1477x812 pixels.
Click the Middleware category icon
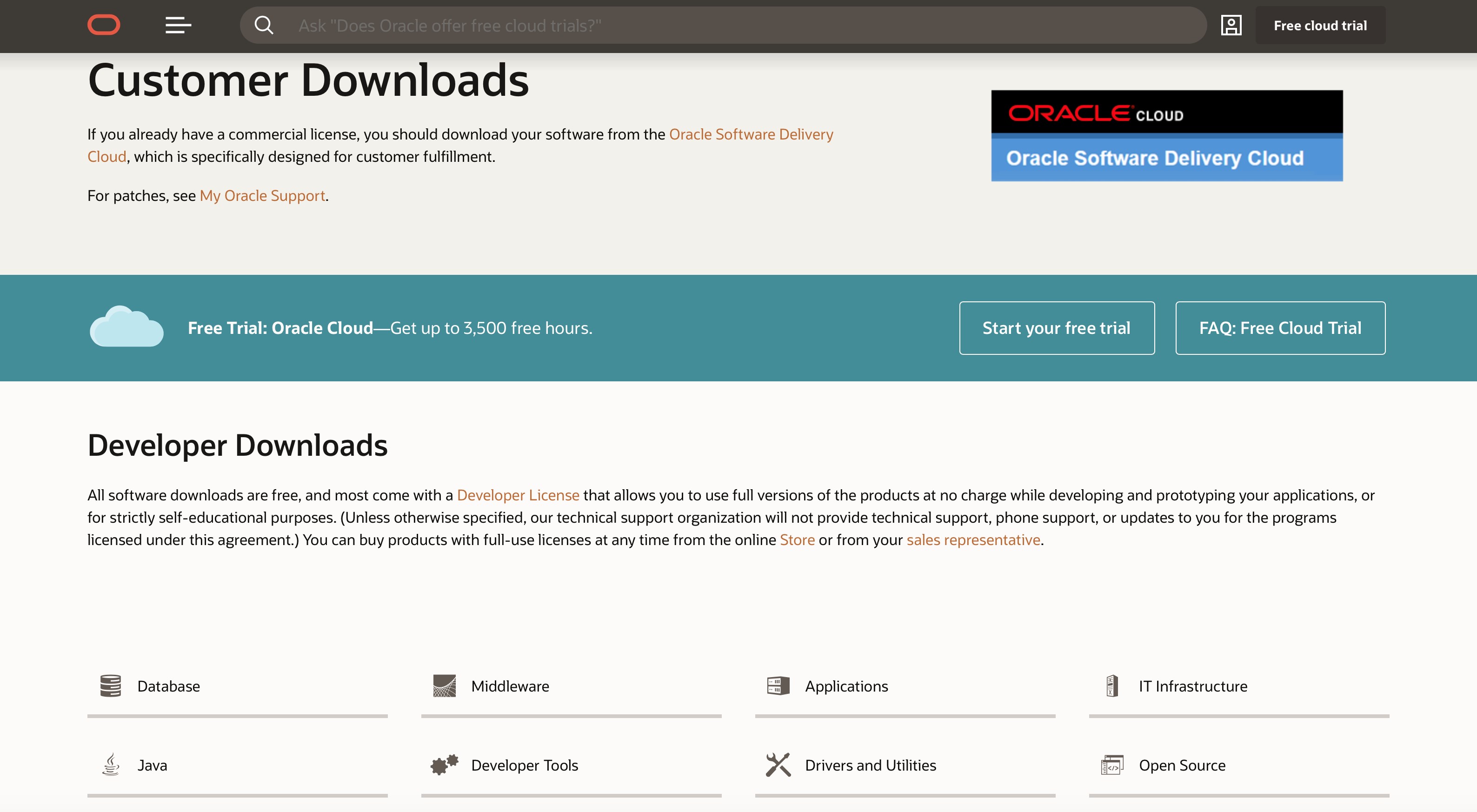[445, 686]
